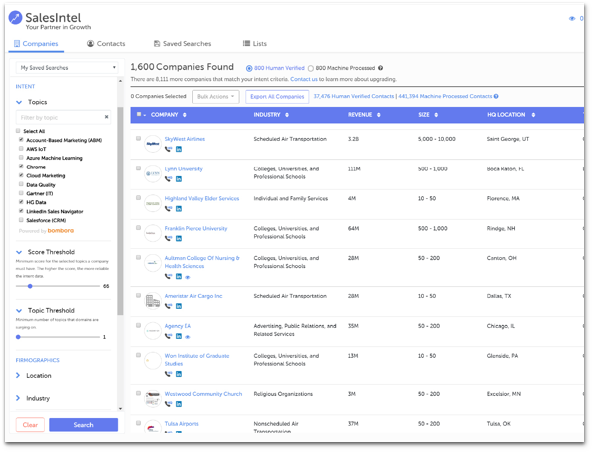Expand the Industry filter

[x=18, y=398]
